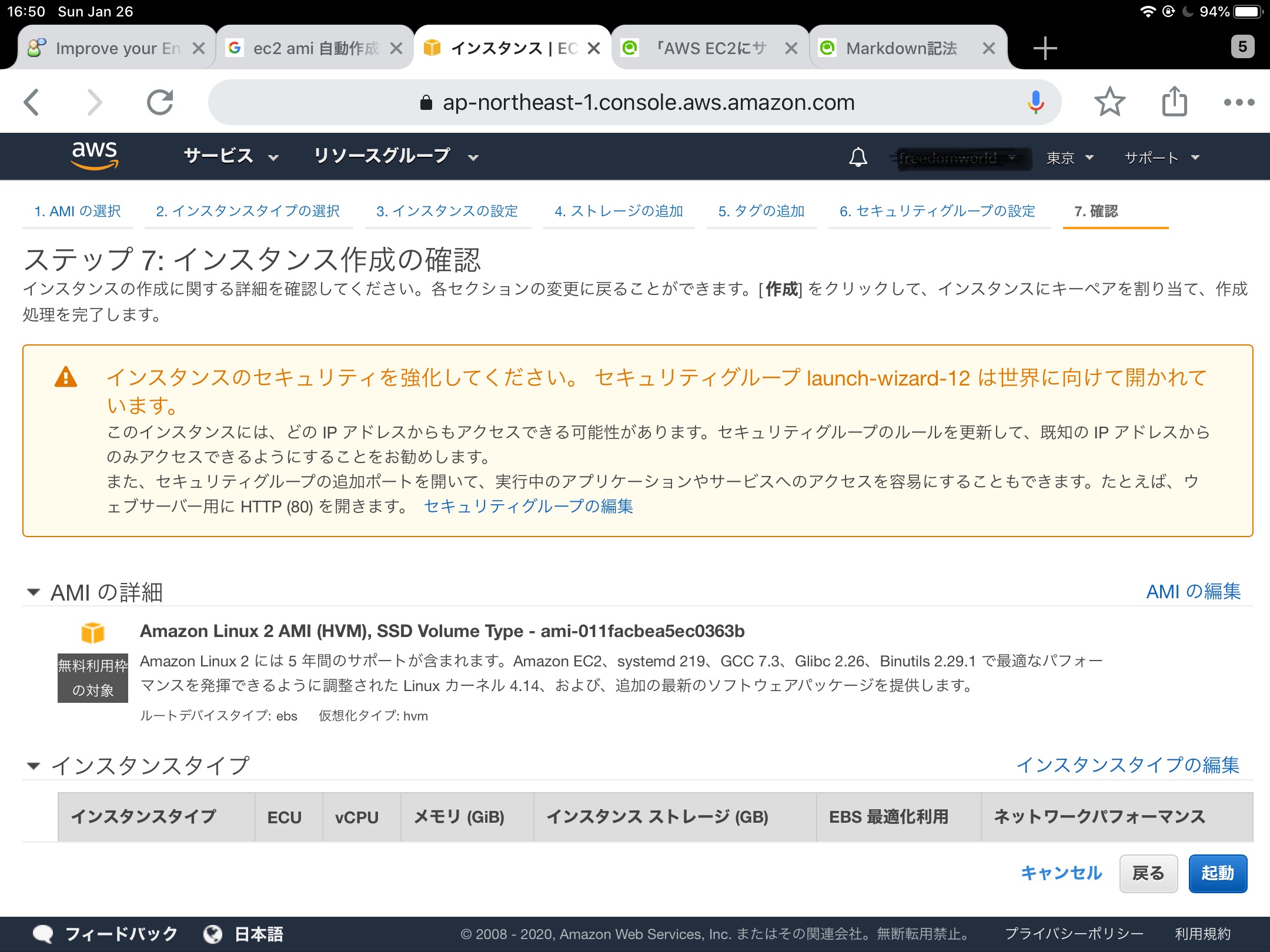Screen dimensions: 1270x952
Task: Go to step 6. セキュリティグループの設定
Action: (x=937, y=211)
